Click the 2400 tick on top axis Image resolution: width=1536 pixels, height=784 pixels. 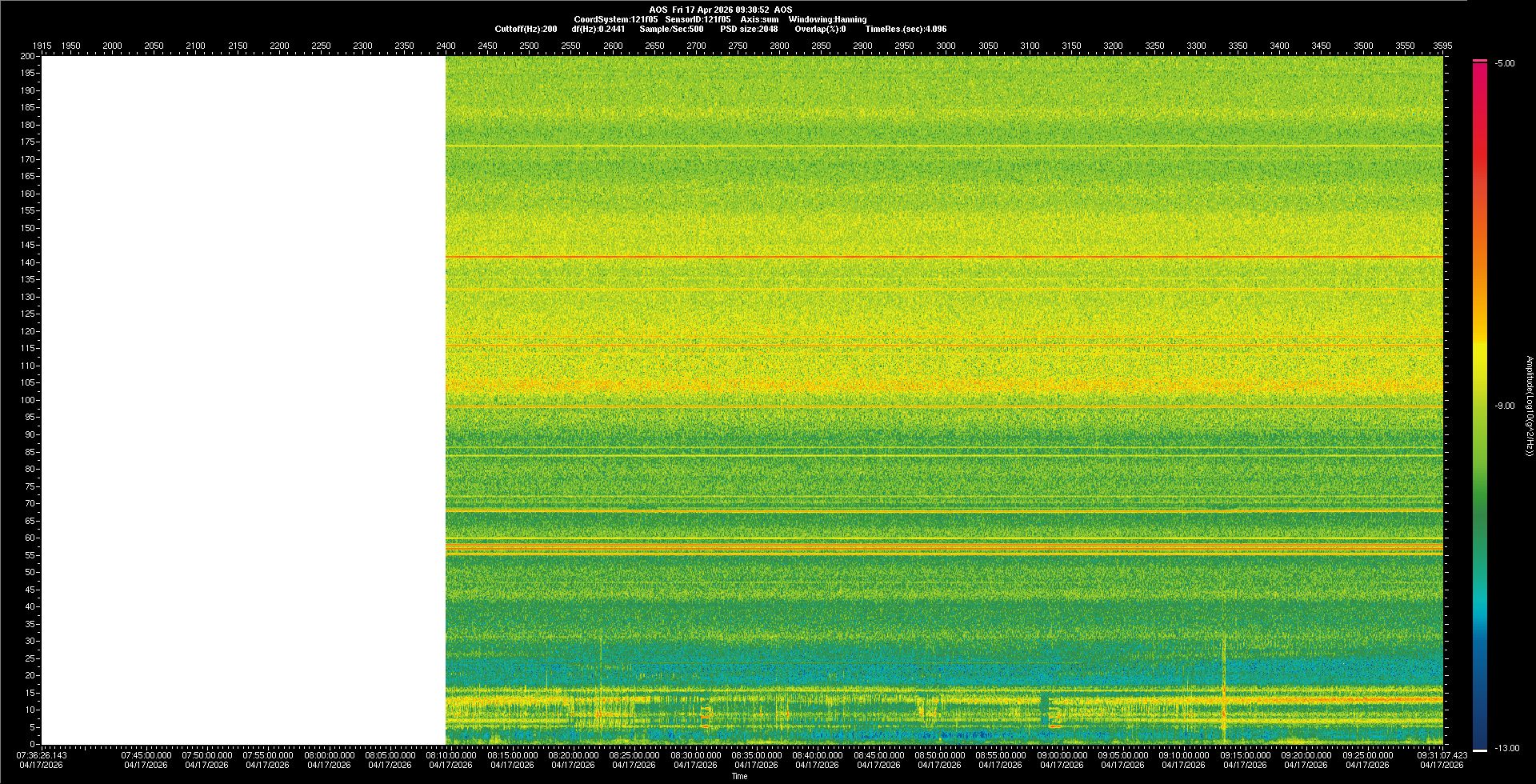tap(446, 46)
